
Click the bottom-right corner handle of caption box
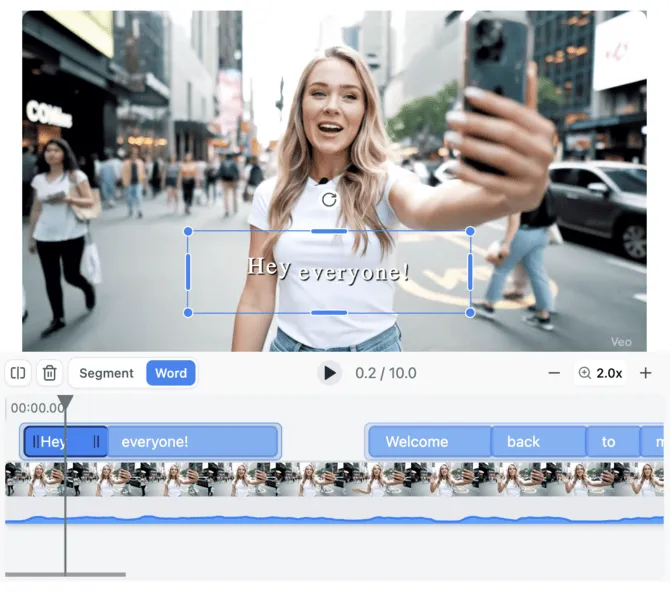pyautogui.click(x=470, y=313)
